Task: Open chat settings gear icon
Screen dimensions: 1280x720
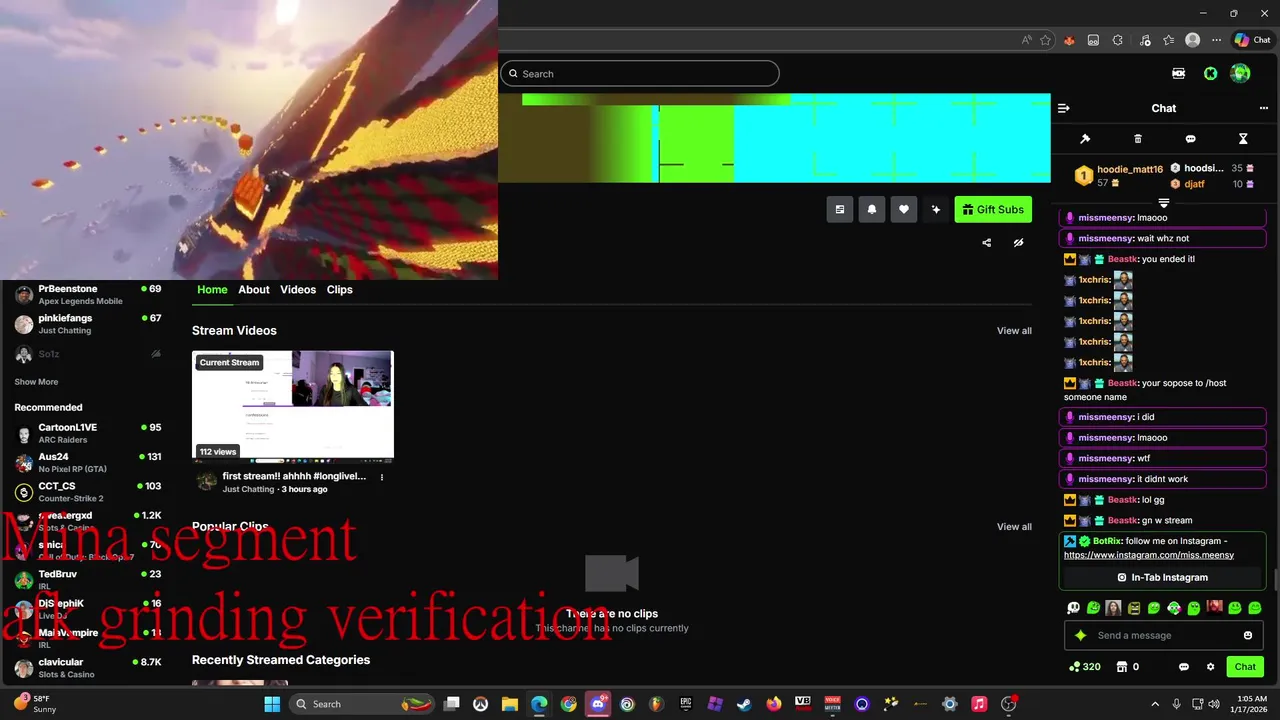Action: pyautogui.click(x=1210, y=667)
